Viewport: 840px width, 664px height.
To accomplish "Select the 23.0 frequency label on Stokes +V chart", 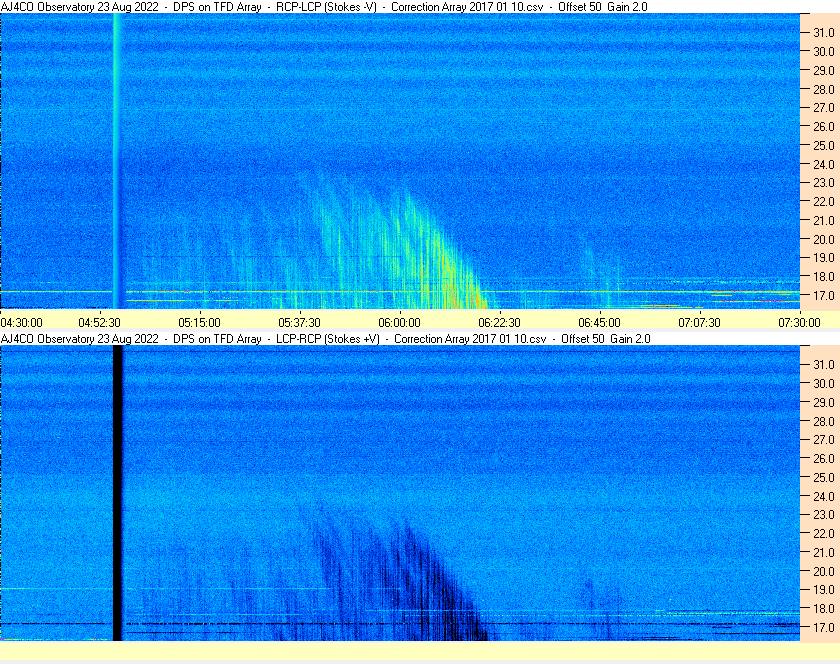I will pos(824,514).
